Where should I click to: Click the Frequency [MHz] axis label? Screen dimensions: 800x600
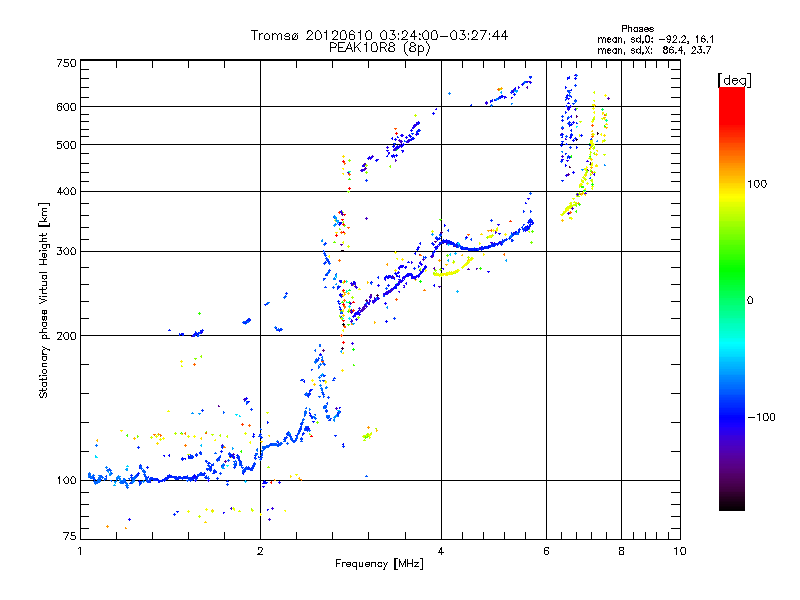pyautogui.click(x=379, y=566)
